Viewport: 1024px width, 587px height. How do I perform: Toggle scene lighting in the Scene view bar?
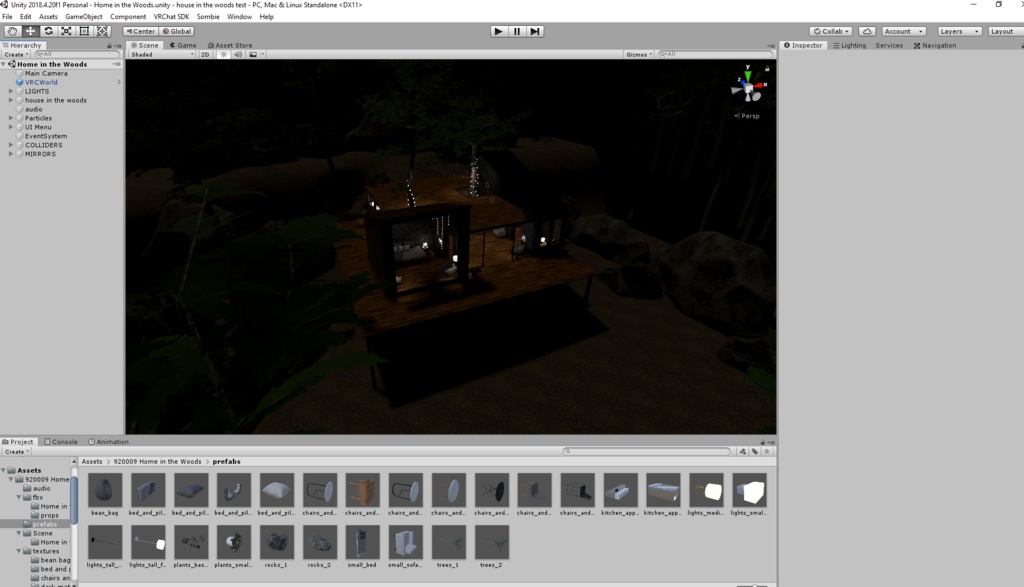click(x=221, y=54)
